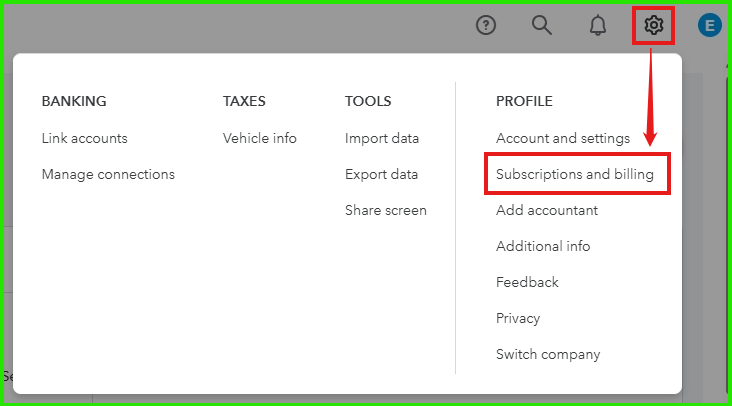
Task: Click the settings gear icon
Action: pos(654,25)
